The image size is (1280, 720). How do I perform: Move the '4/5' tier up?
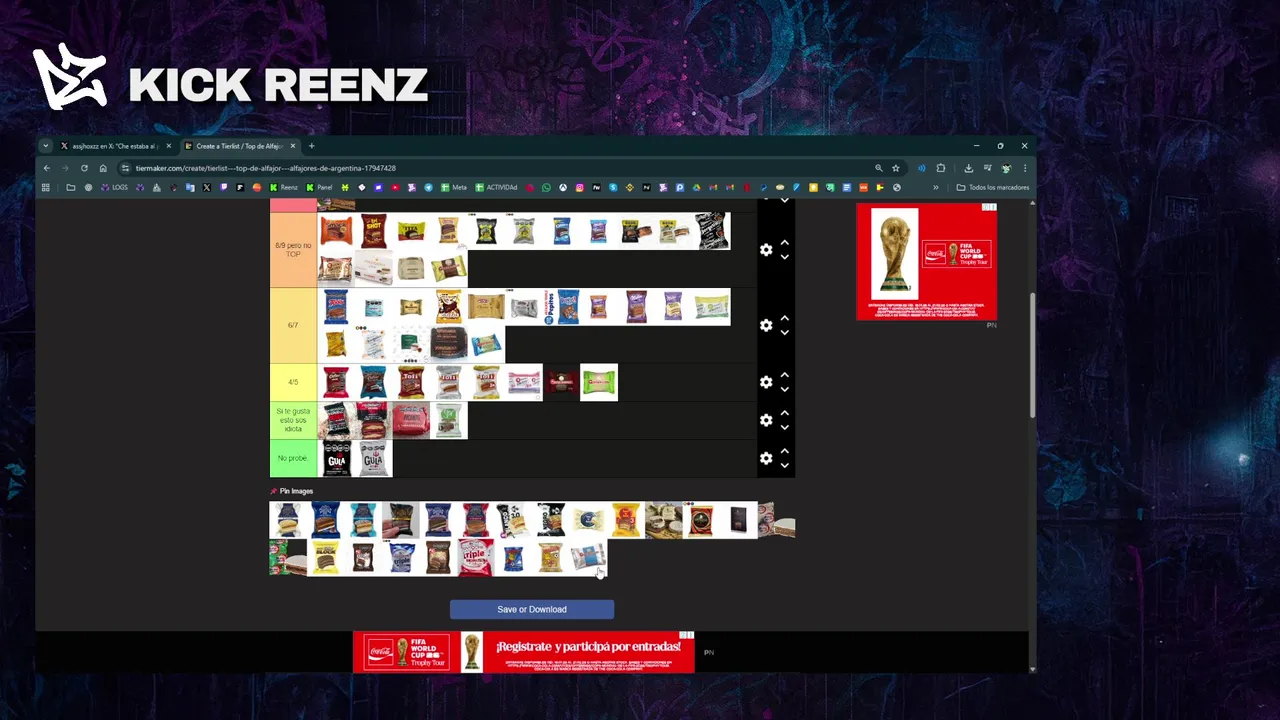785,375
